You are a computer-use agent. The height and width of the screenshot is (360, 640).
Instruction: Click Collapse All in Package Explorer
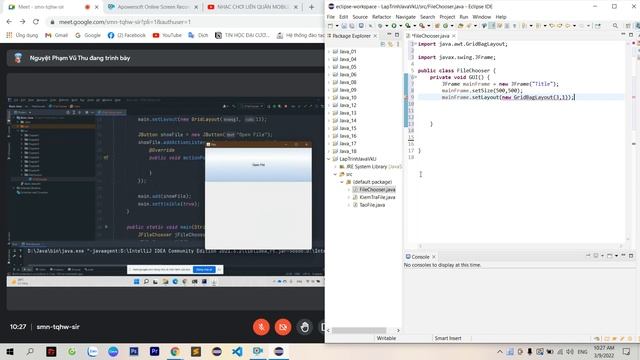pos(383,44)
